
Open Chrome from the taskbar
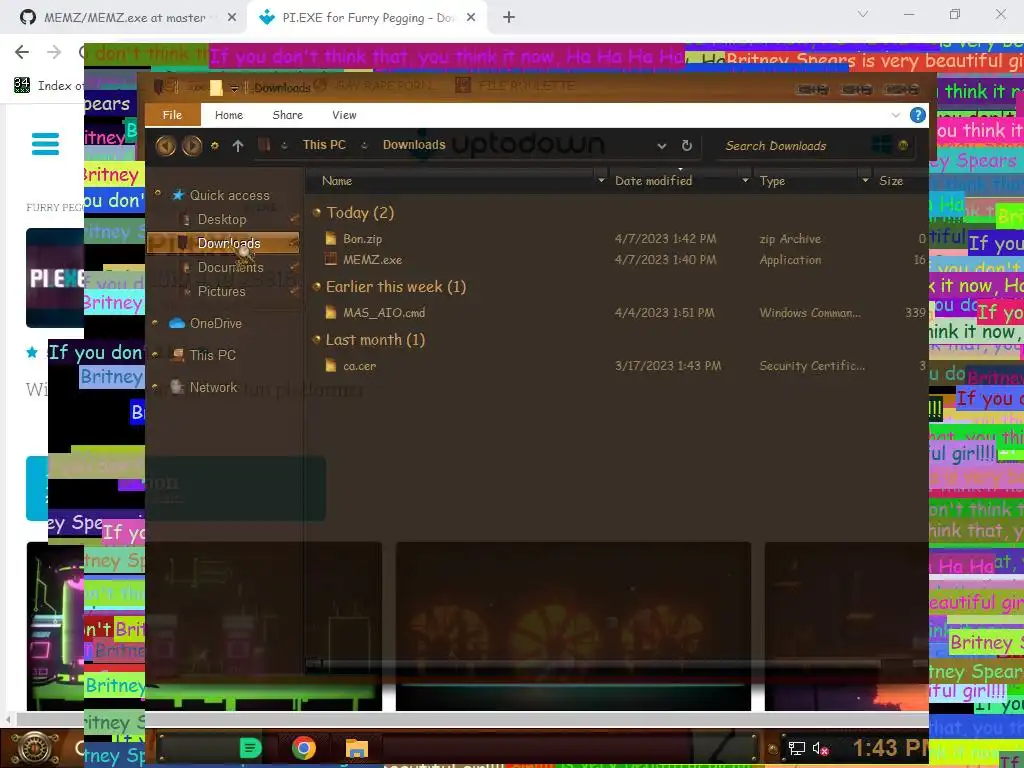[304, 748]
